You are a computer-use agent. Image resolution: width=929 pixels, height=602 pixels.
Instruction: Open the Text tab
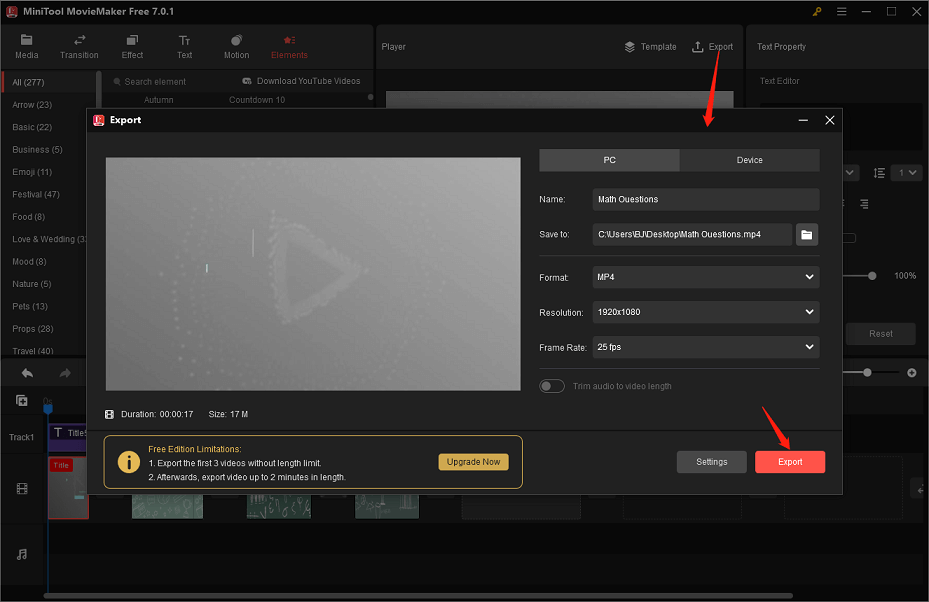pos(184,47)
